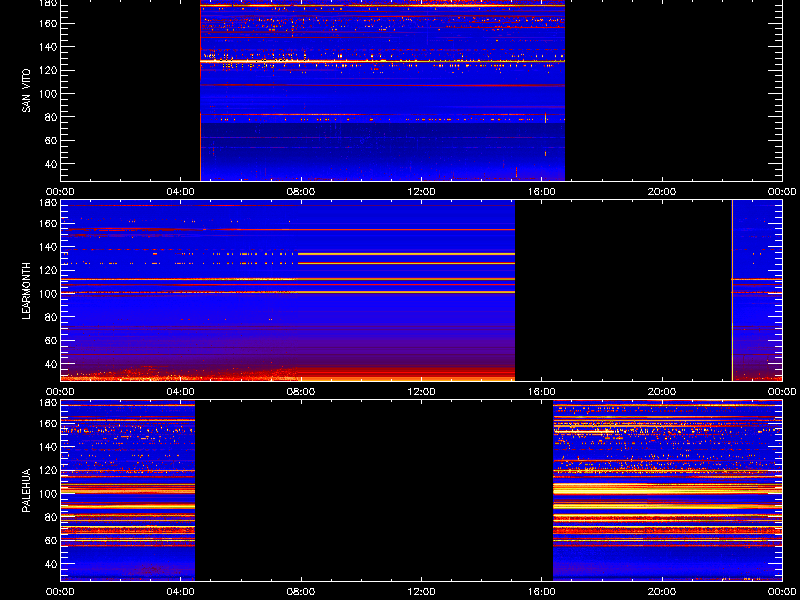The image size is (800, 600).
Task: Select the 140 tick label on Learmonth axis
Action: [x=48, y=247]
